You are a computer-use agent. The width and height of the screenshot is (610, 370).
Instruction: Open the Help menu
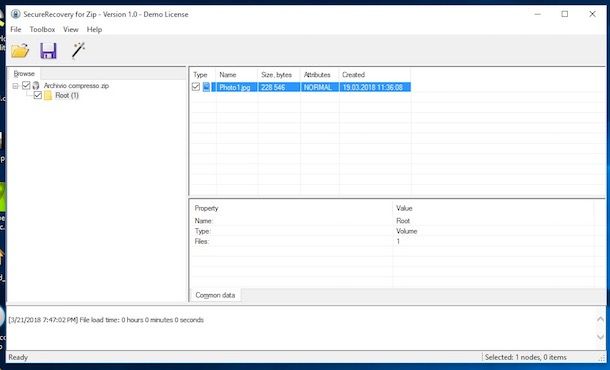(94, 30)
